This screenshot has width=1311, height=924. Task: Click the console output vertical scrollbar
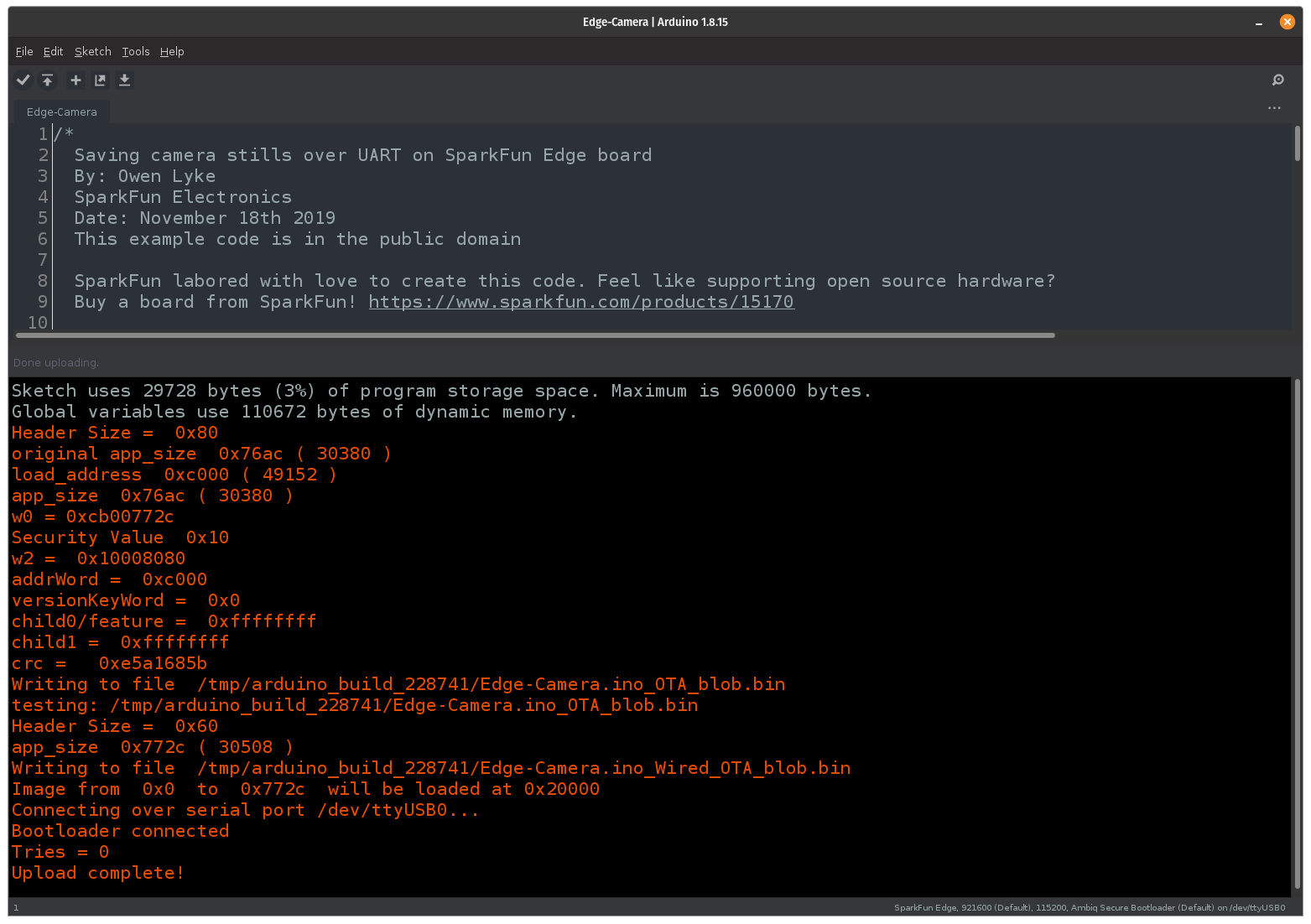coord(1297,637)
